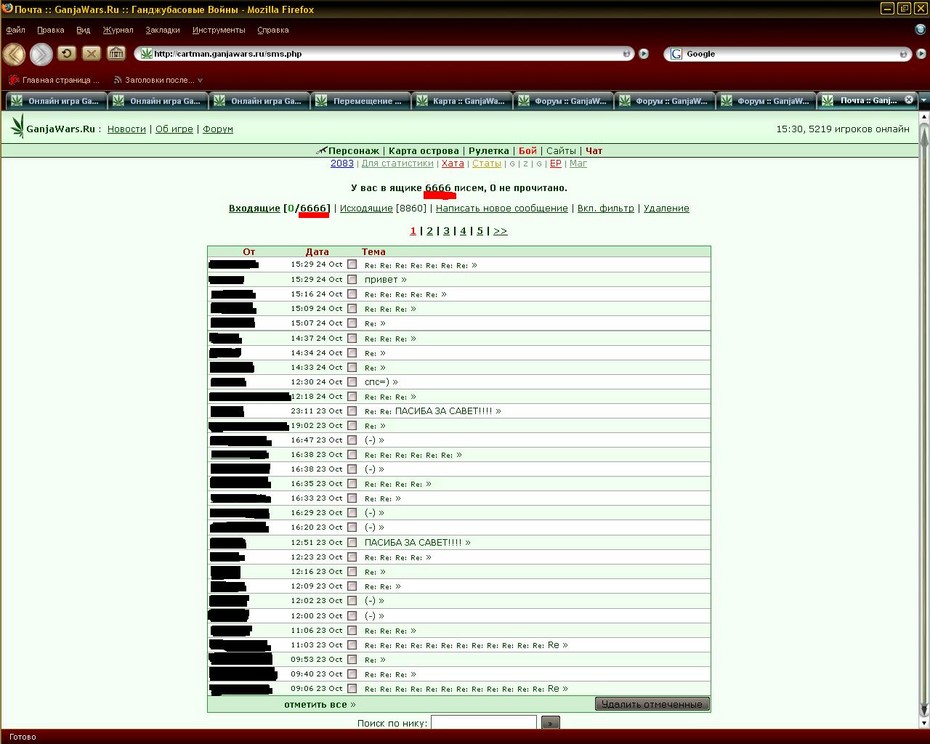
Task: Click Удалить отмеченные button
Action: (652, 704)
